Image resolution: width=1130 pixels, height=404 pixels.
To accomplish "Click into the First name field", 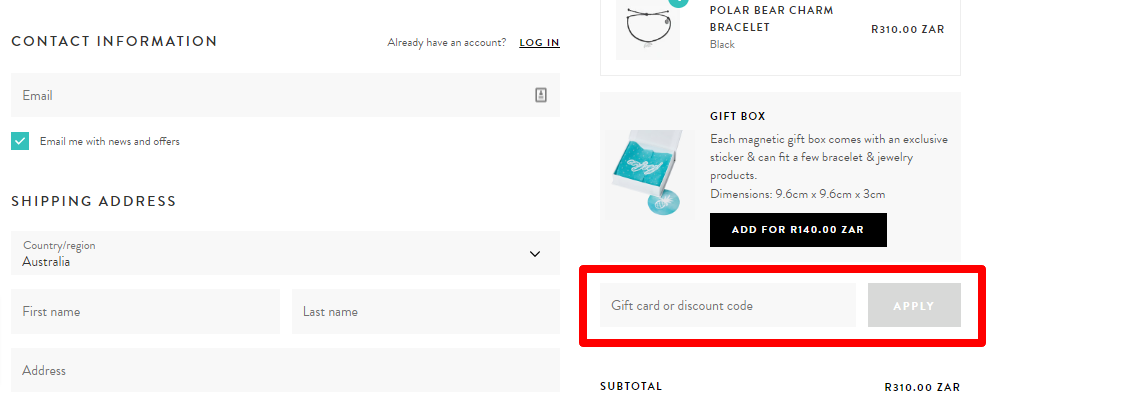I will [145, 312].
